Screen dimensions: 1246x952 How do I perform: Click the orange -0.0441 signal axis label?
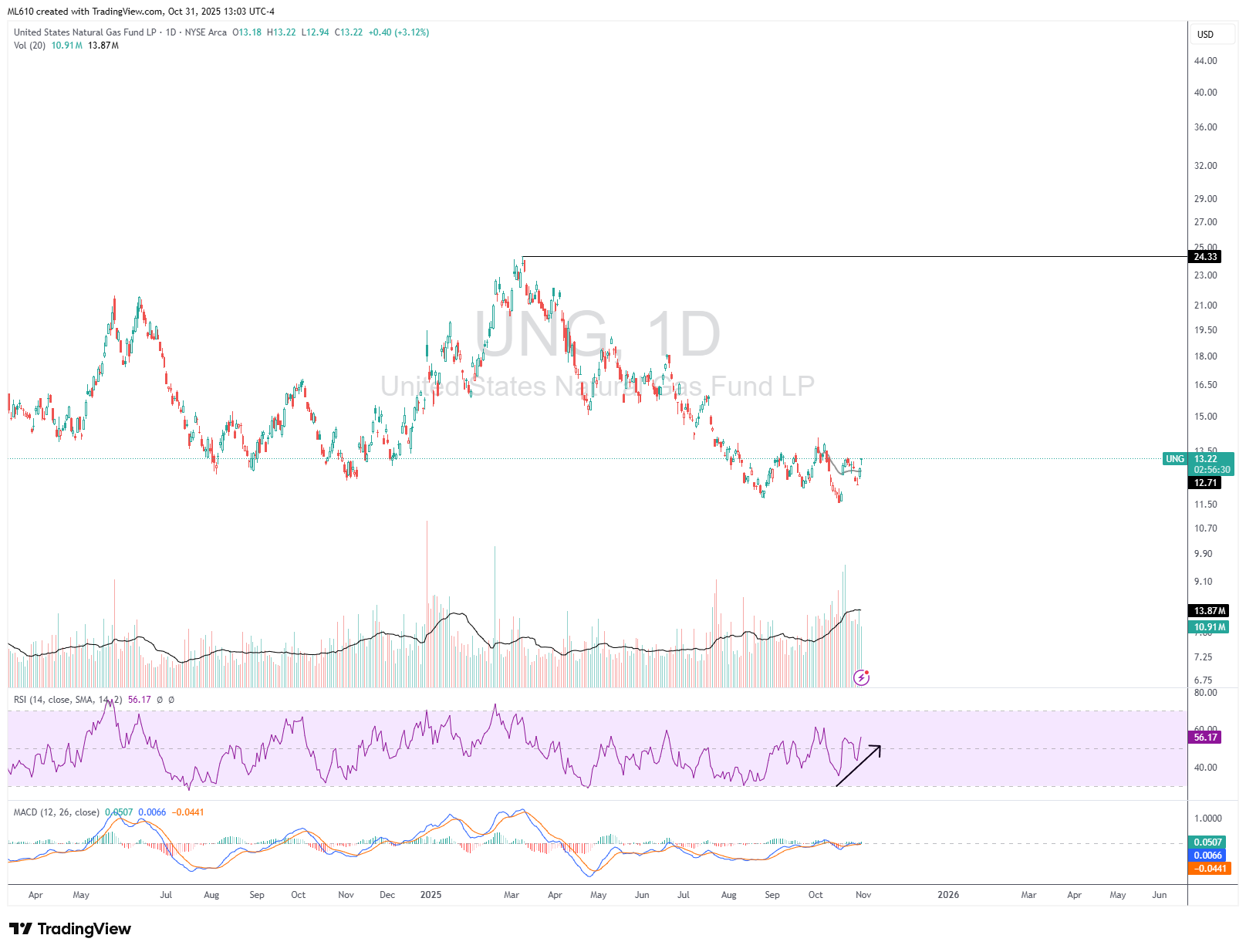(1210, 869)
